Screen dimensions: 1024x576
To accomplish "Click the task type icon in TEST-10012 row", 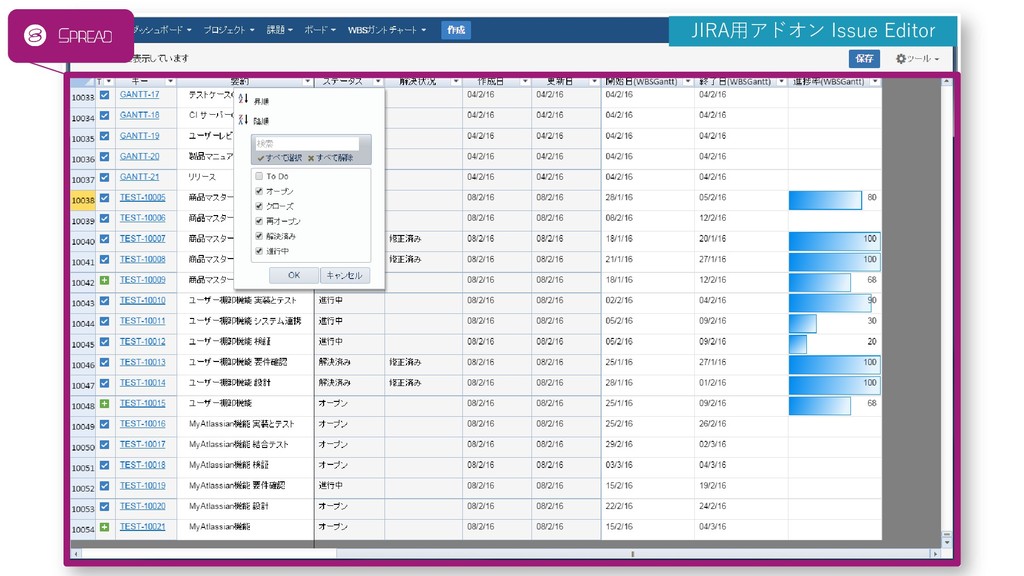I will (x=104, y=342).
